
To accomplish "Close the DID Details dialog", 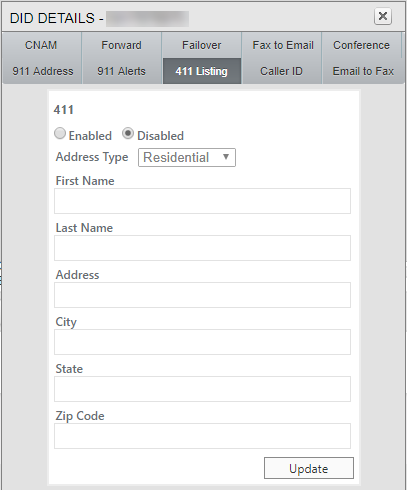I will (383, 16).
